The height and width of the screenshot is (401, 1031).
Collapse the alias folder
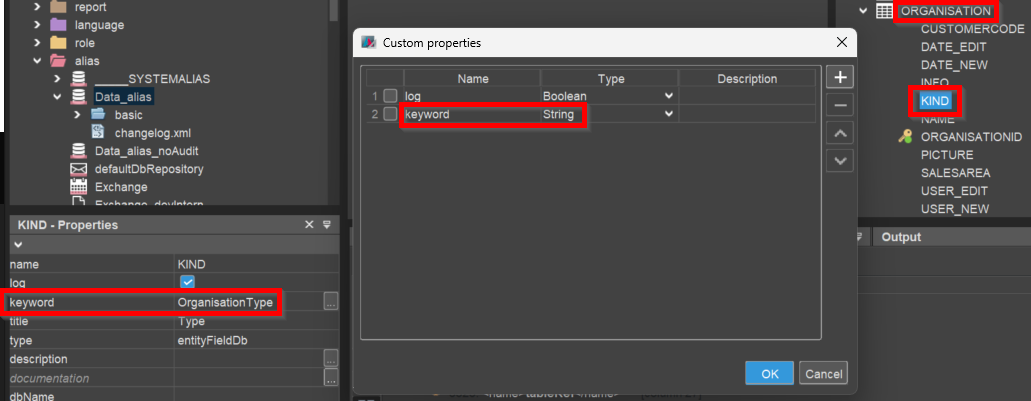pyautogui.click(x=37, y=61)
